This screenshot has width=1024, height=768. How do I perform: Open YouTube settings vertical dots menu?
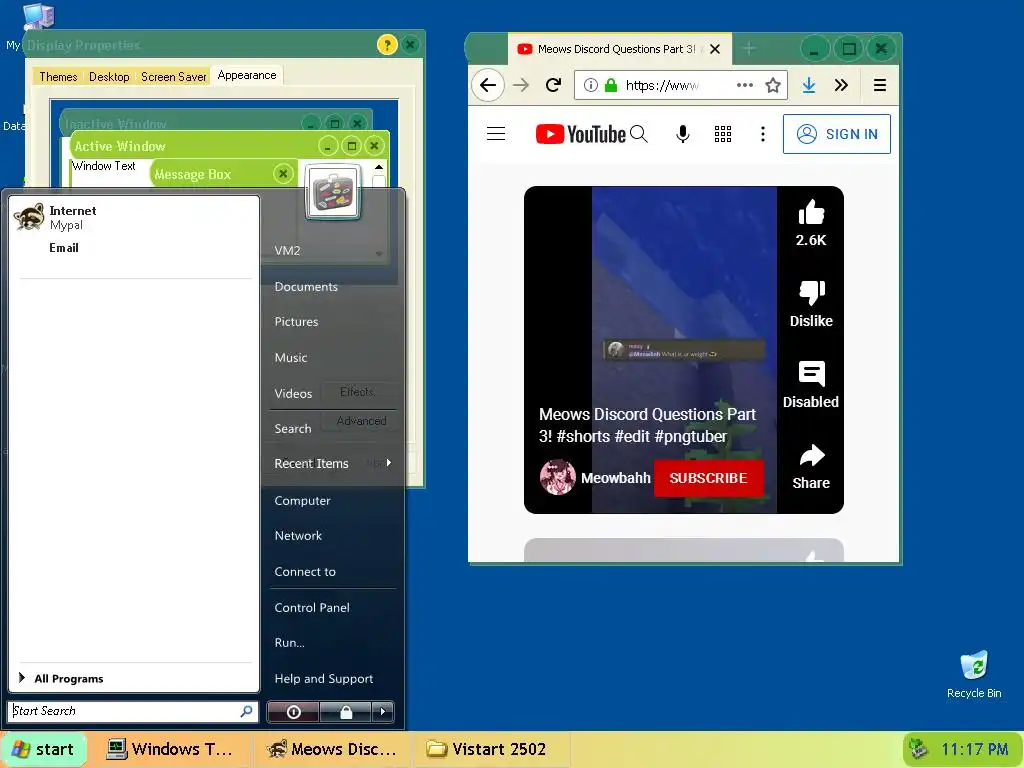(762, 134)
